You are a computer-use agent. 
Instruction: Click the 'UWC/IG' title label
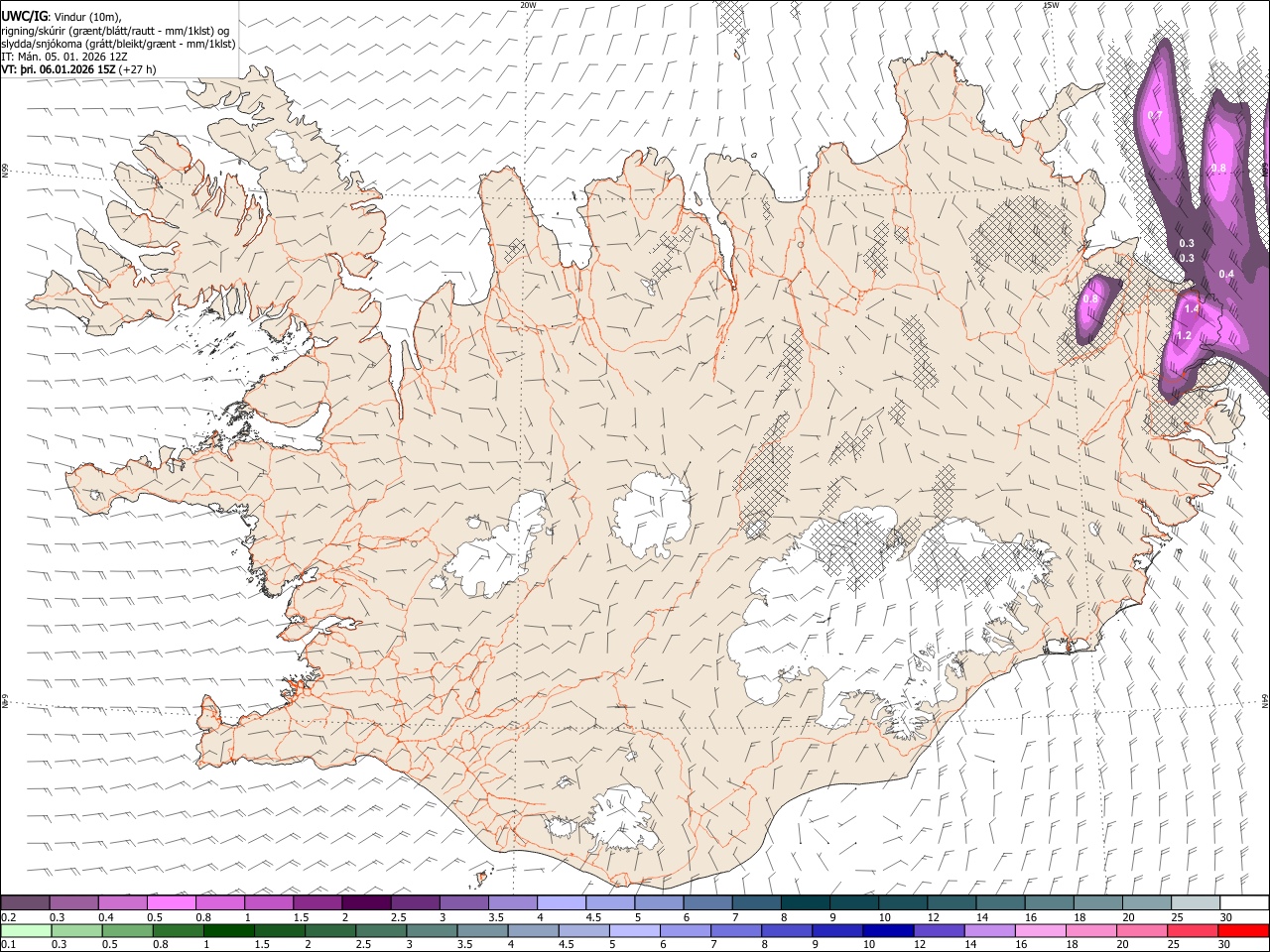click(24, 17)
